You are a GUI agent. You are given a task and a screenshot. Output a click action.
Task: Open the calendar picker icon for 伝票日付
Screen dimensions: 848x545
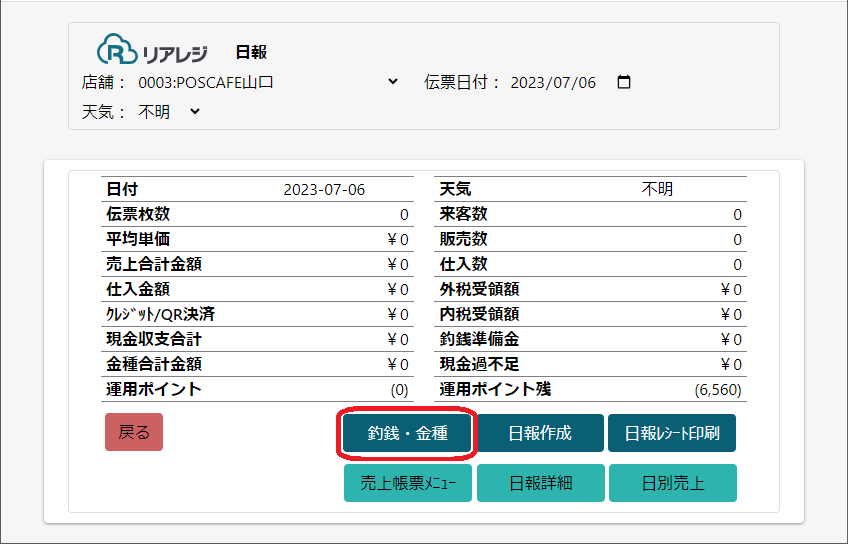coord(624,82)
